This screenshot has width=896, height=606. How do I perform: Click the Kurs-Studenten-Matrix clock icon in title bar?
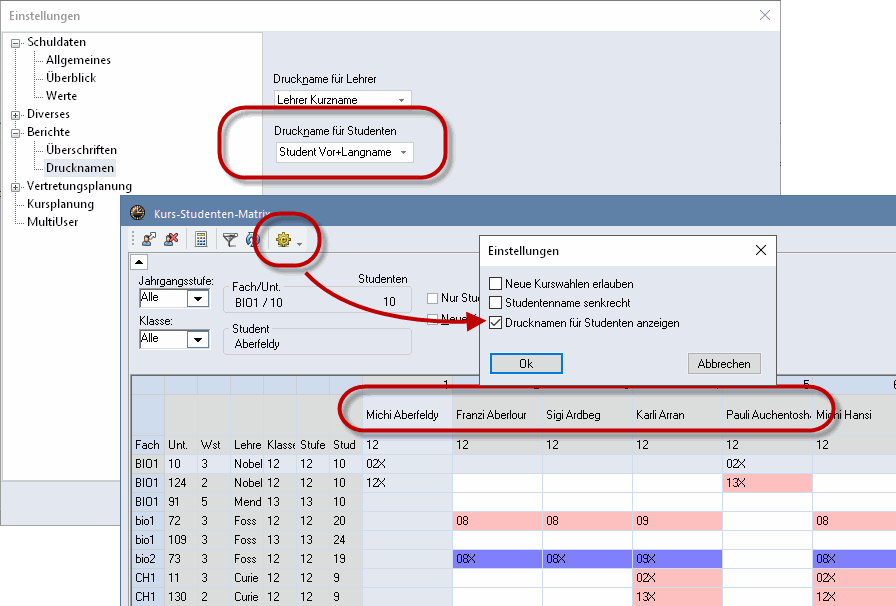pyautogui.click(x=138, y=213)
